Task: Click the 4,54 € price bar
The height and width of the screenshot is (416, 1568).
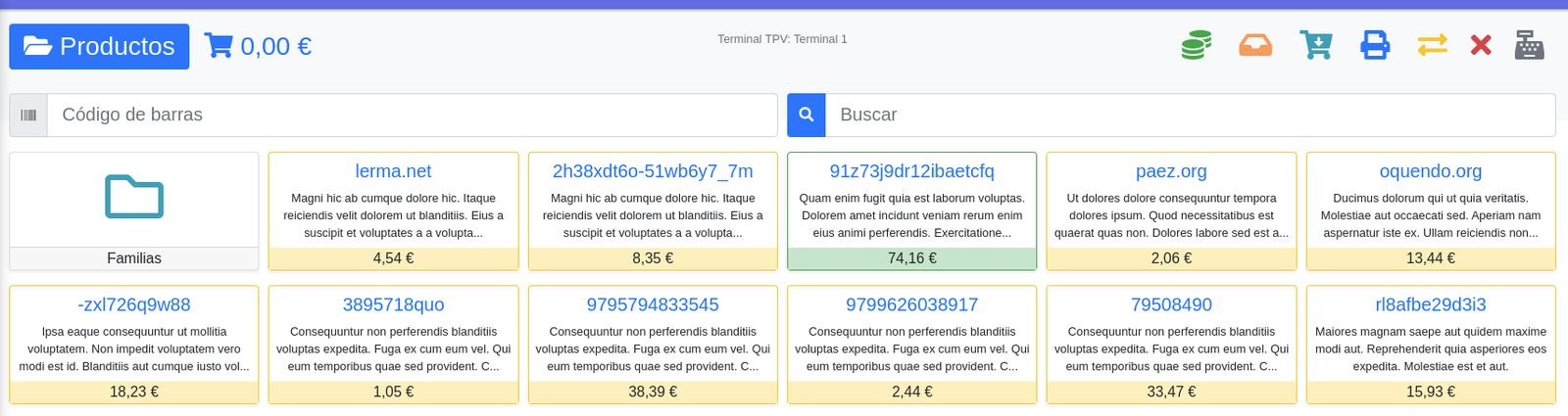Action: click(x=393, y=258)
